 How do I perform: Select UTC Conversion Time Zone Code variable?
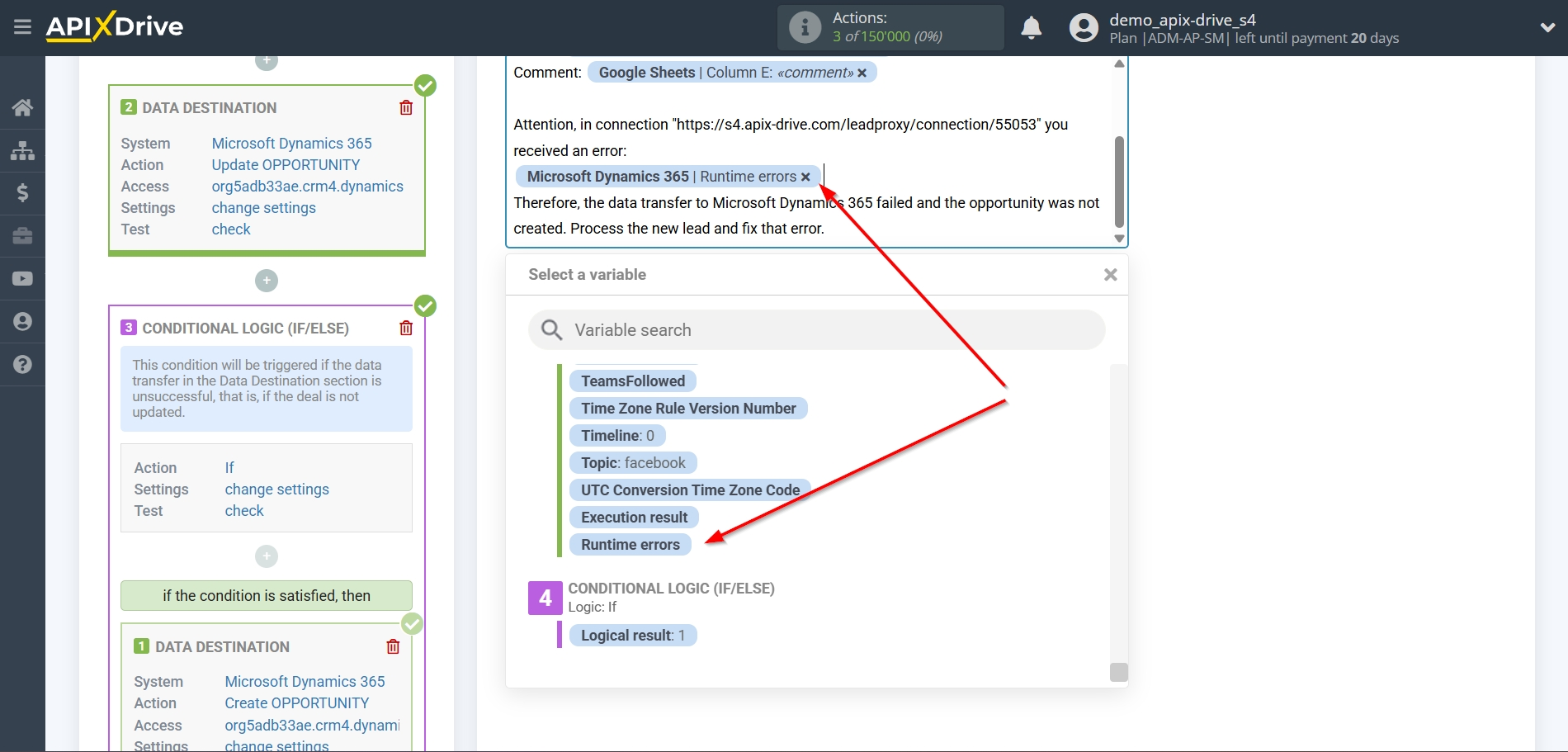pyautogui.click(x=690, y=490)
